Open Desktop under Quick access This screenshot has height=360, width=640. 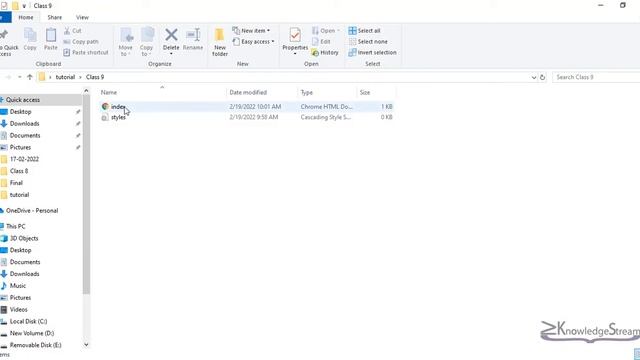(x=20, y=111)
